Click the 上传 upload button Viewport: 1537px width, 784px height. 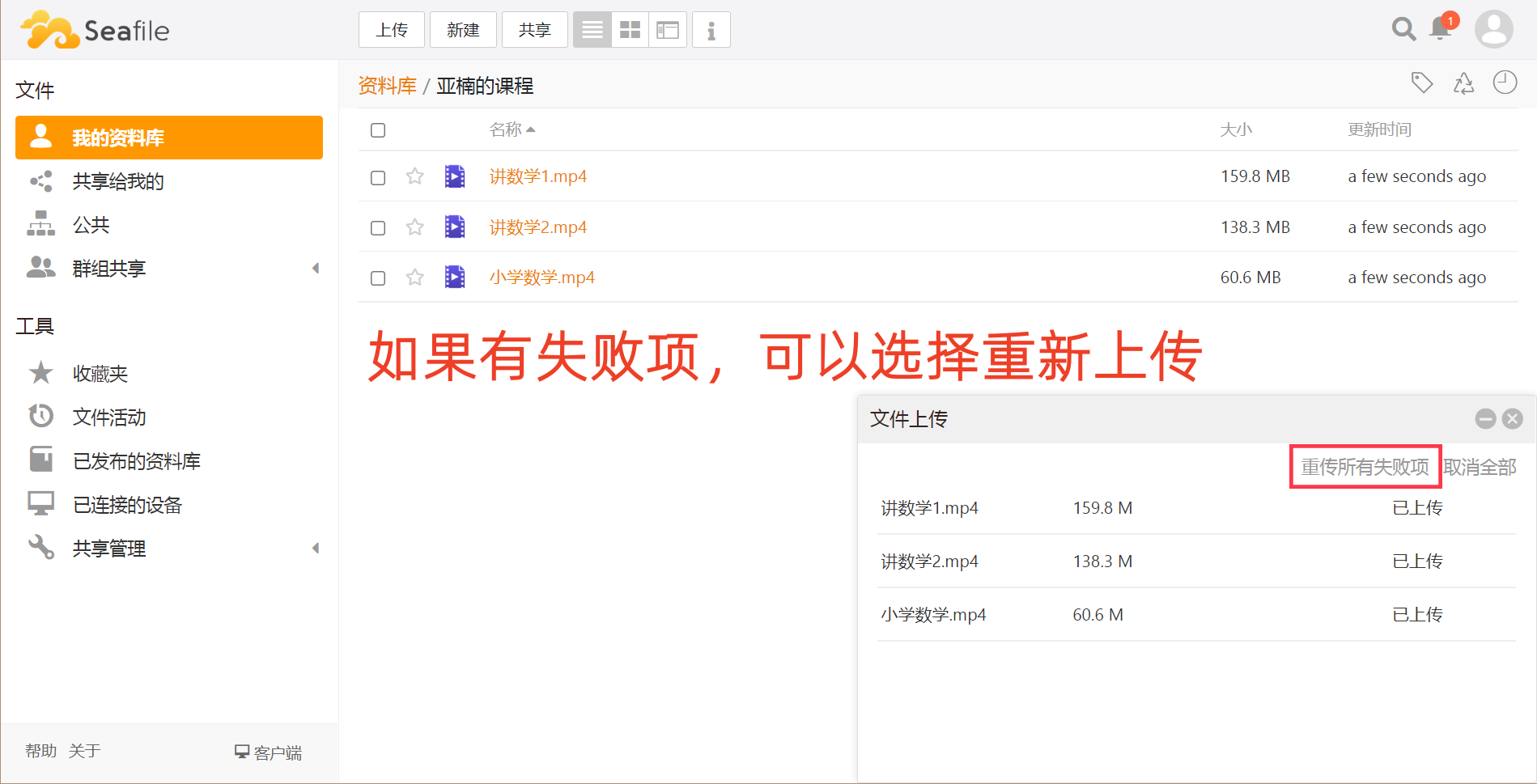[392, 31]
